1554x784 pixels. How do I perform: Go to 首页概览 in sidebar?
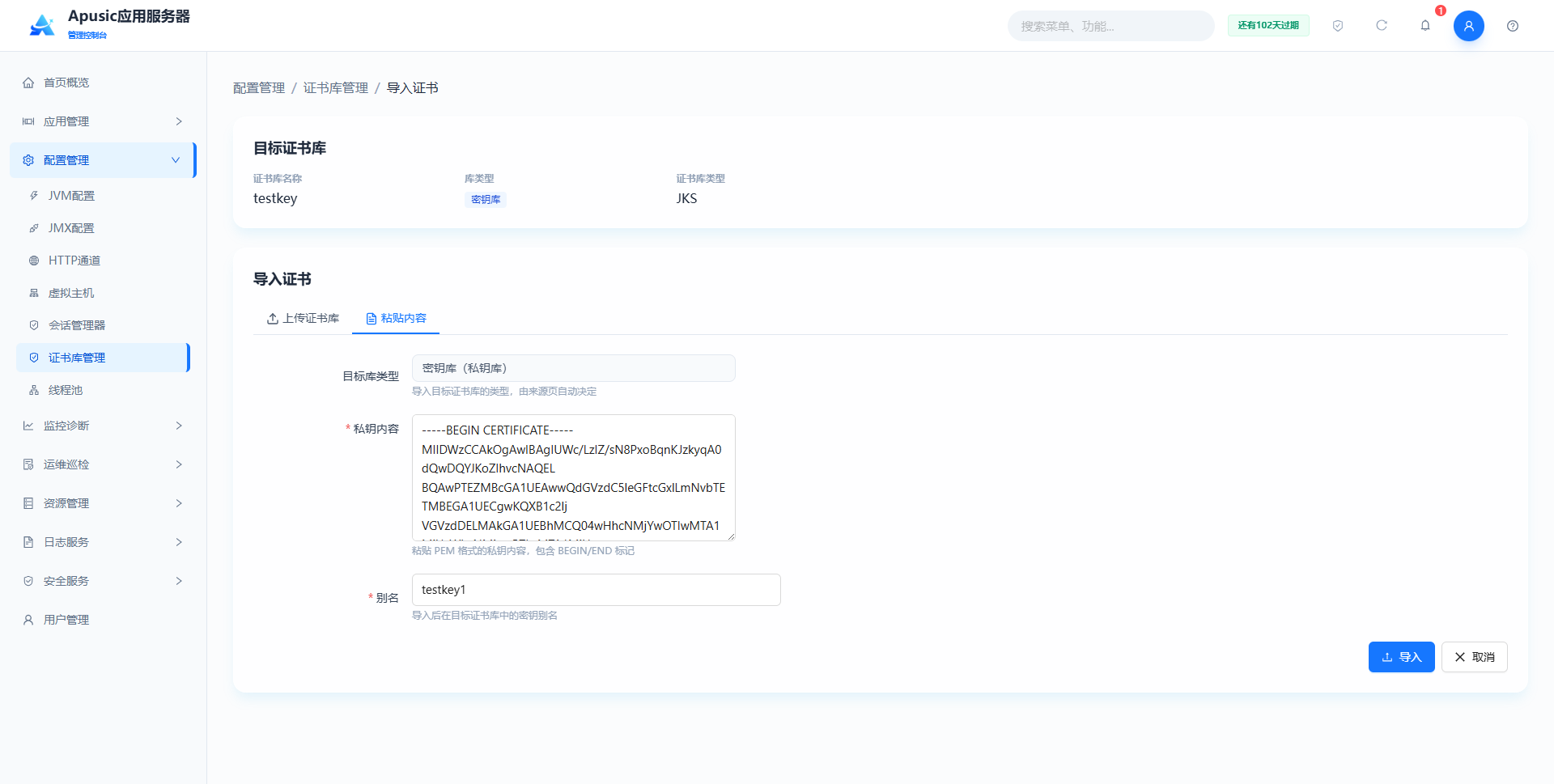coord(103,83)
